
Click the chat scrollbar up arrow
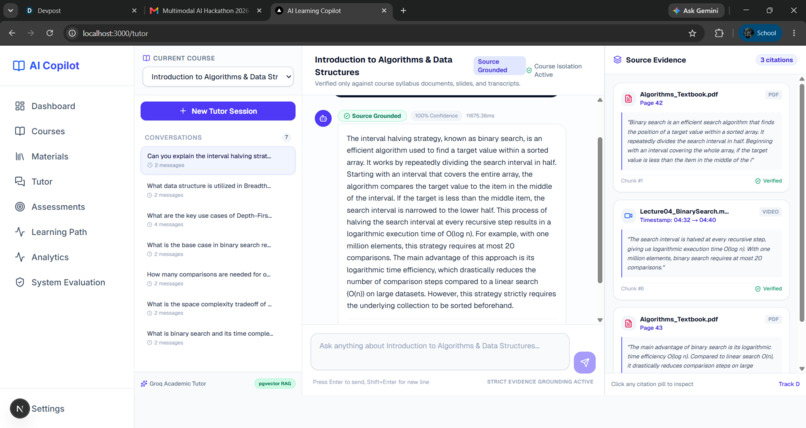pyautogui.click(x=600, y=100)
